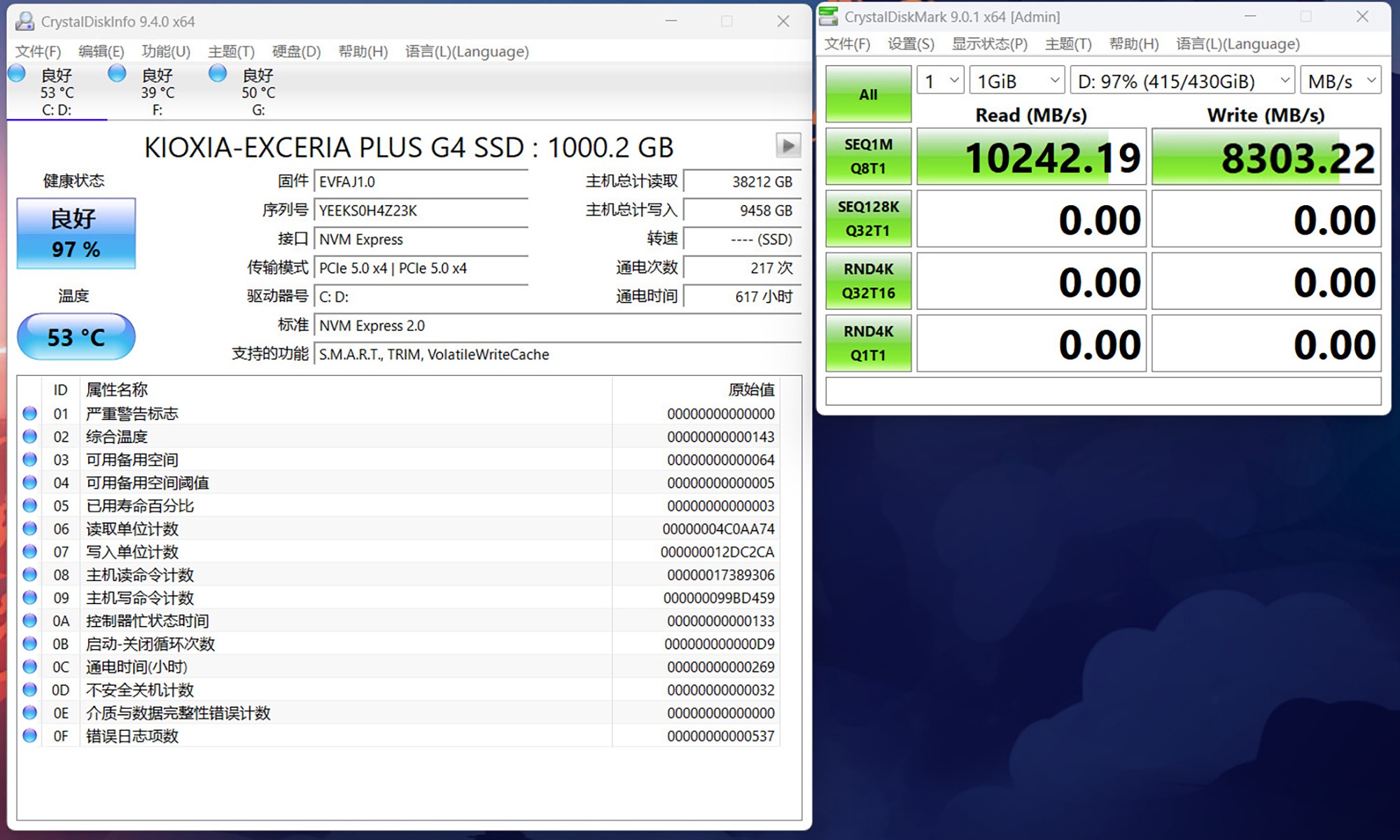Click status orb for attribute 0F

[x=29, y=736]
